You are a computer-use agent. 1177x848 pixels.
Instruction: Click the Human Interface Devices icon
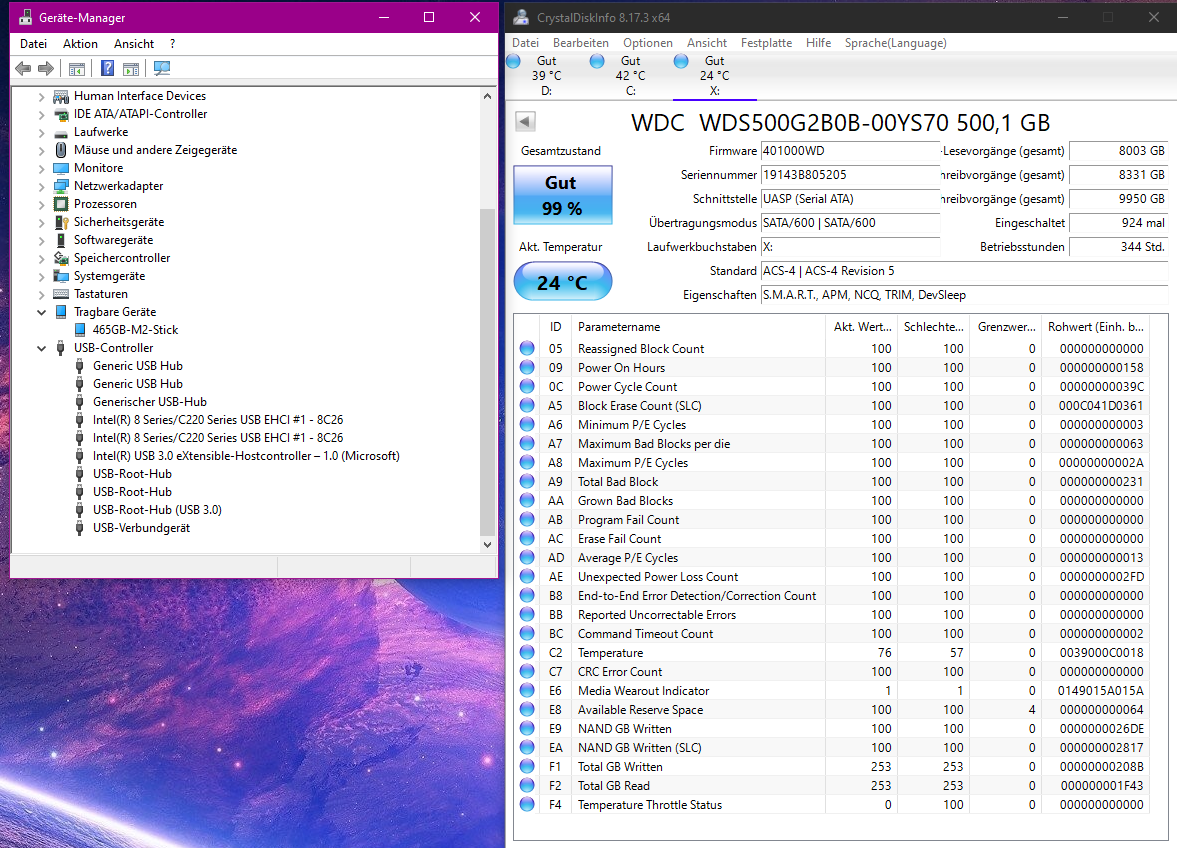point(61,96)
